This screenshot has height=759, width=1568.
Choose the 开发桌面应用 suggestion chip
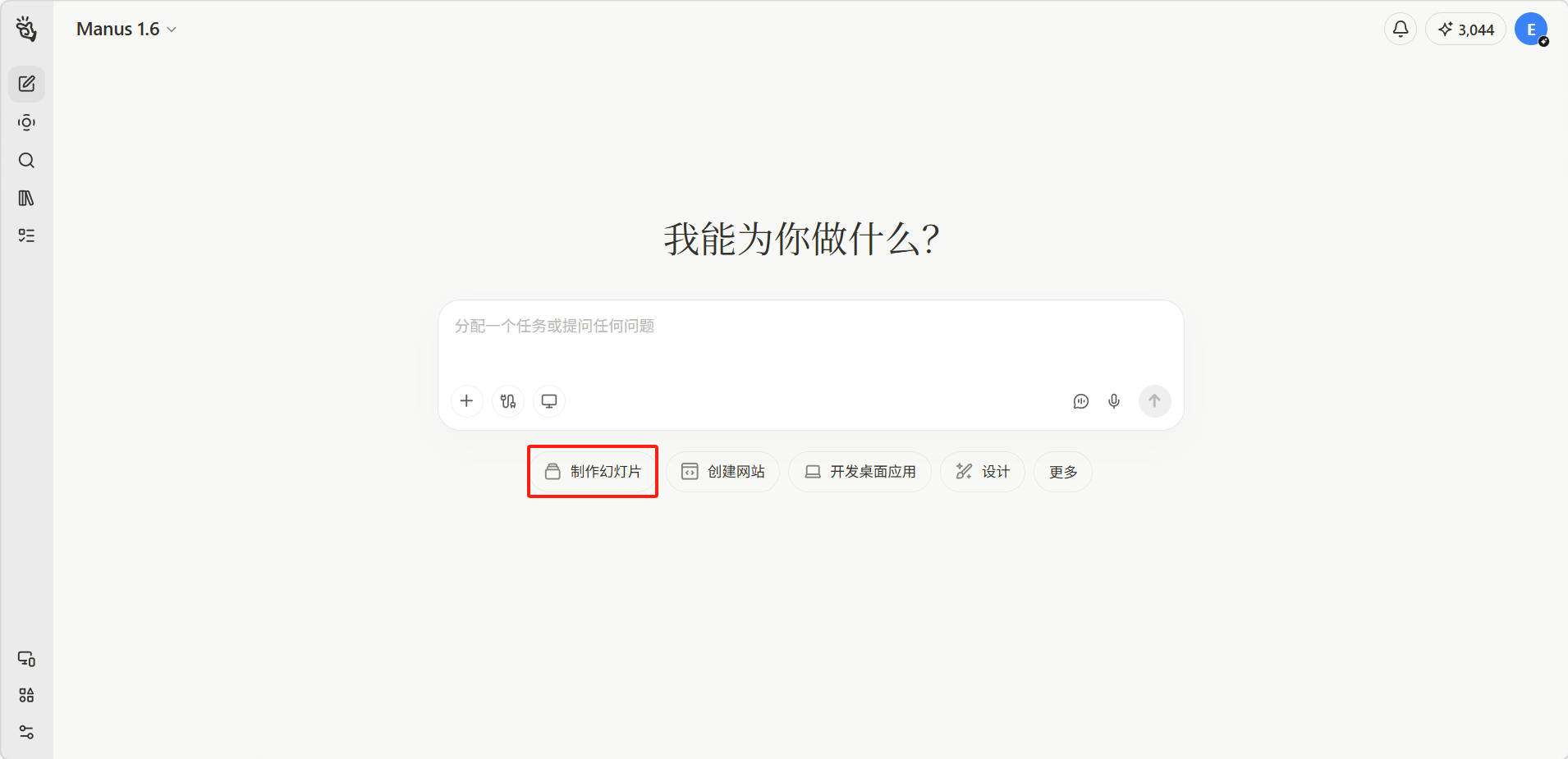point(860,472)
